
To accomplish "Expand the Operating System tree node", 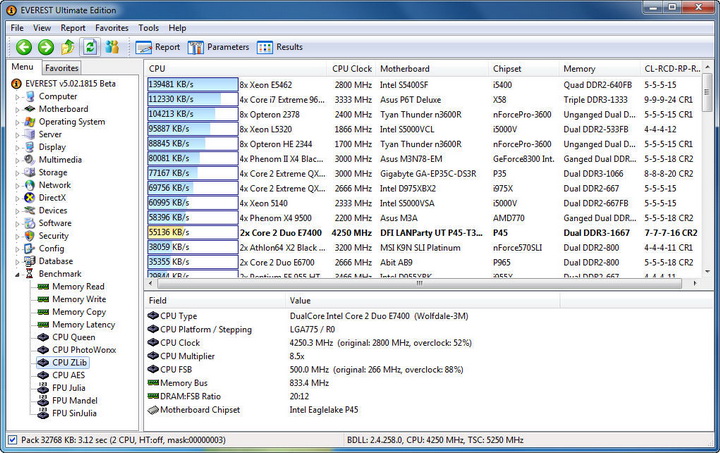I will point(17,122).
